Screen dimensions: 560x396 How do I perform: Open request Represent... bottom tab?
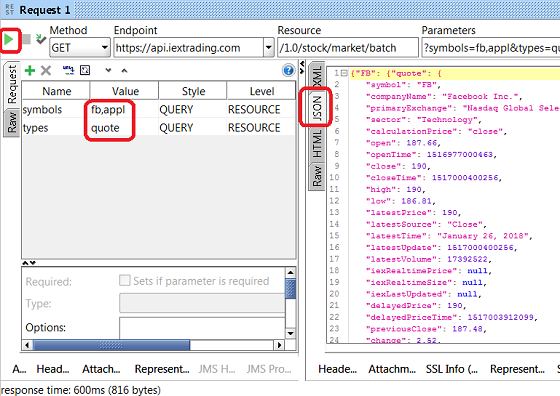pyautogui.click(x=162, y=369)
